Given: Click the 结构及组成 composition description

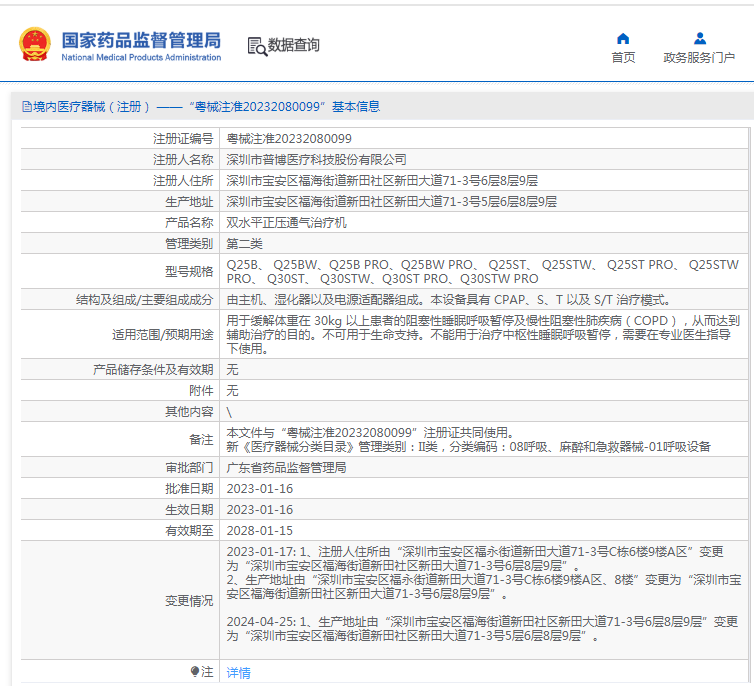Looking at the screenshot, I should (448, 300).
